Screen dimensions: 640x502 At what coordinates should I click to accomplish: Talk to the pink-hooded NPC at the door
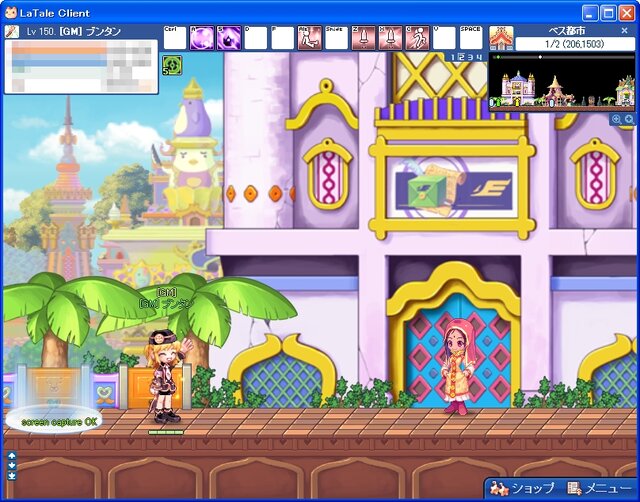click(458, 367)
